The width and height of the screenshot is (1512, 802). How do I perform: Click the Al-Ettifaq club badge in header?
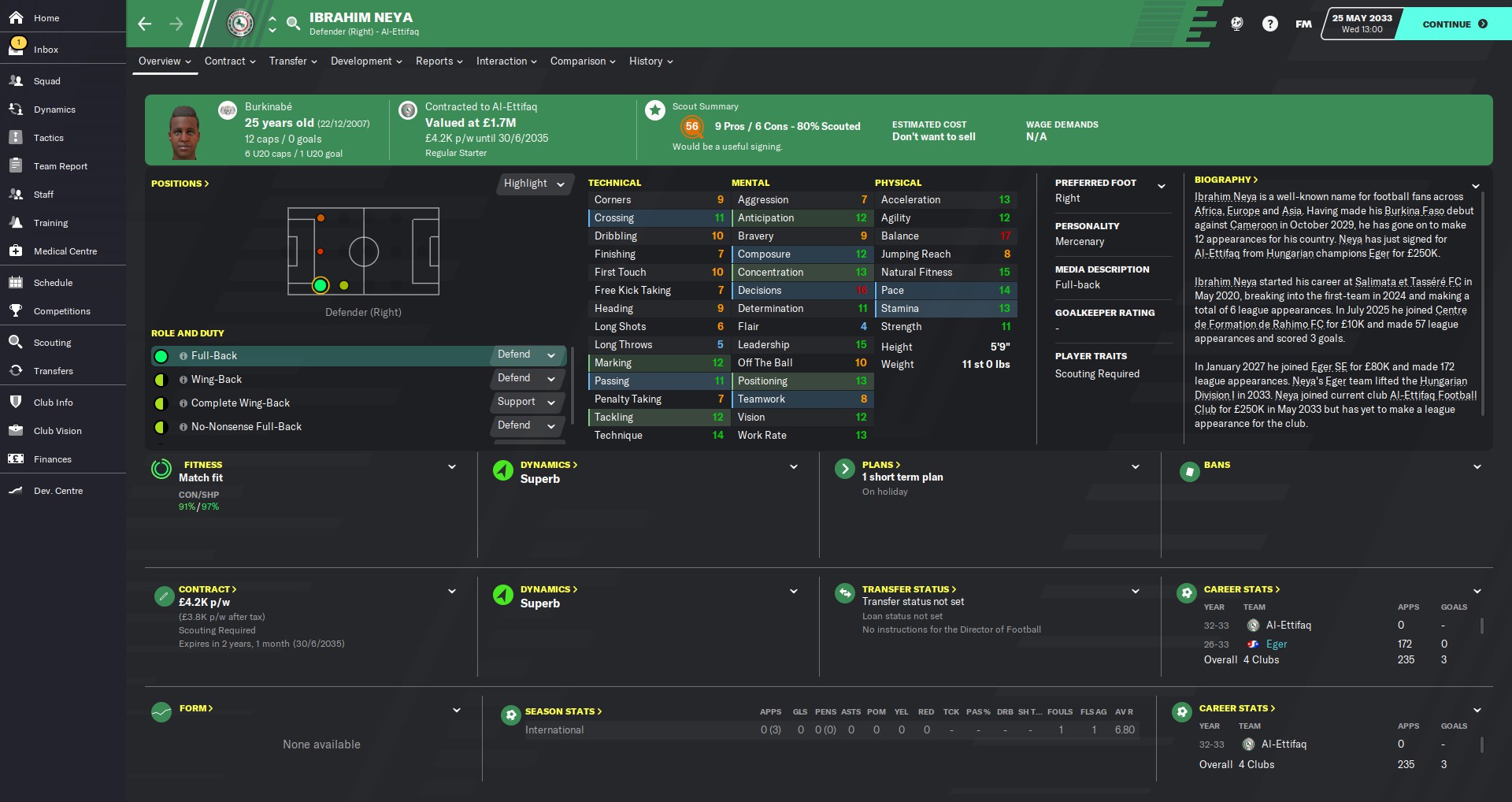pos(240,24)
